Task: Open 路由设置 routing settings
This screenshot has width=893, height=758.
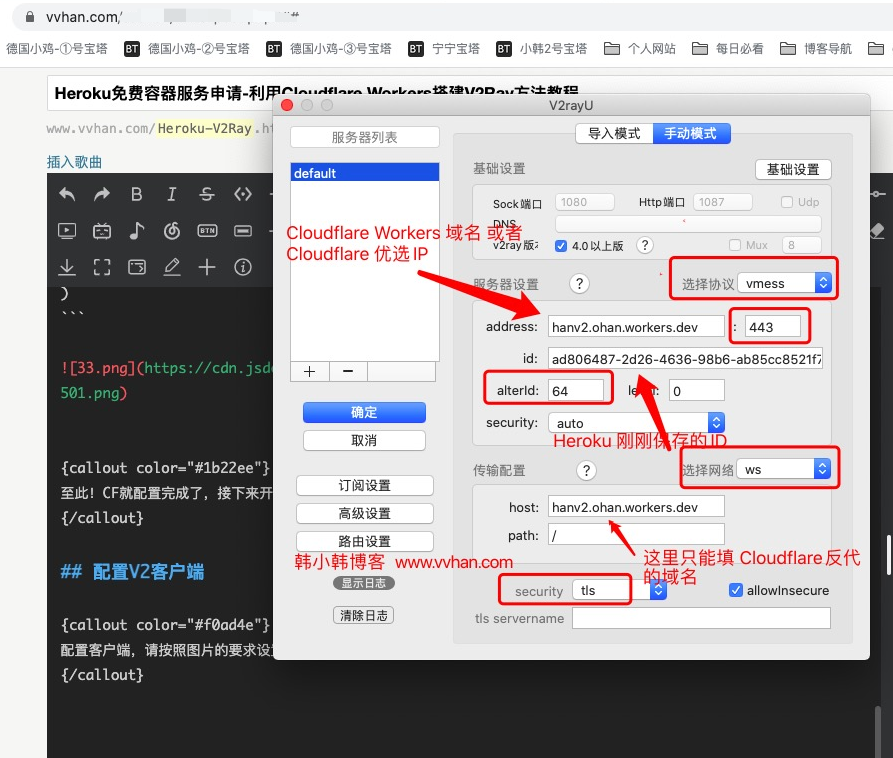Action: tap(364, 541)
